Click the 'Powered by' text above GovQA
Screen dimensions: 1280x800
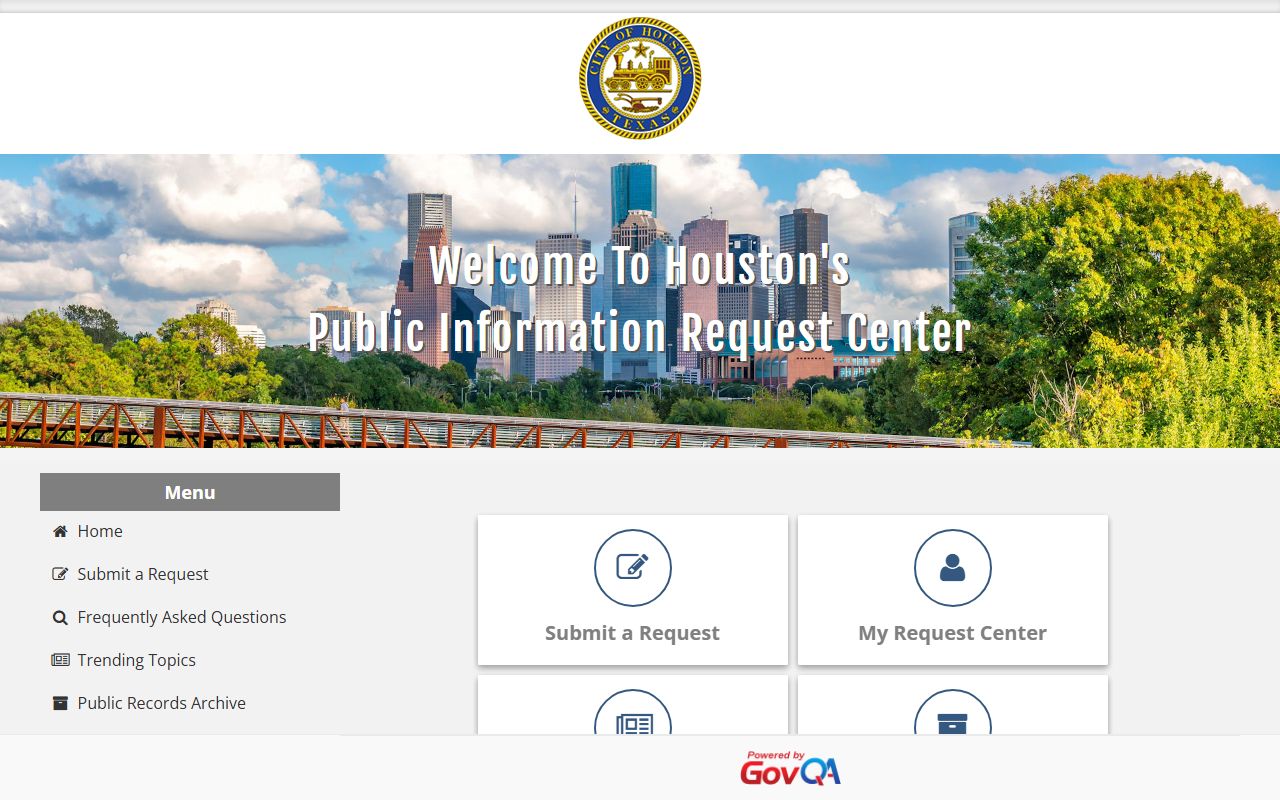(x=775, y=755)
